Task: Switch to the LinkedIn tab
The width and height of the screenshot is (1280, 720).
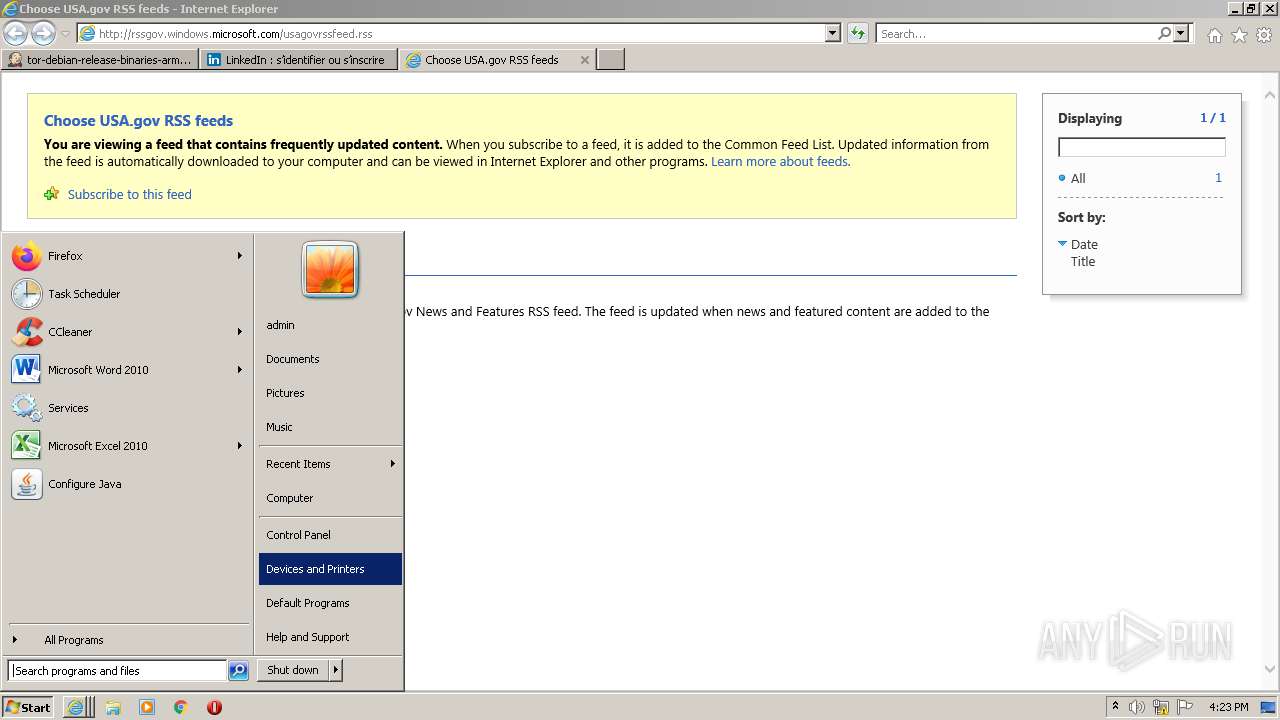Action: 299,60
